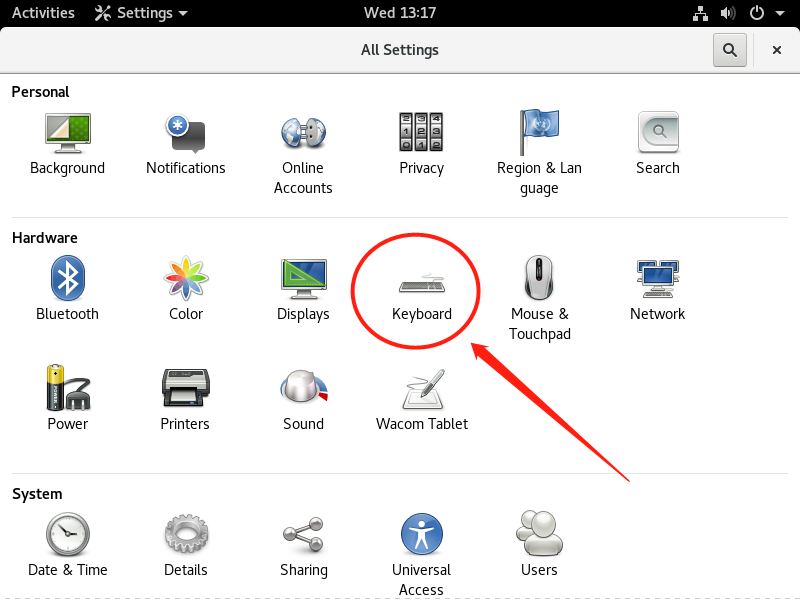This screenshot has width=800, height=600.
Task: Expand the system menu arrow in top bar
Action: [x=780, y=14]
